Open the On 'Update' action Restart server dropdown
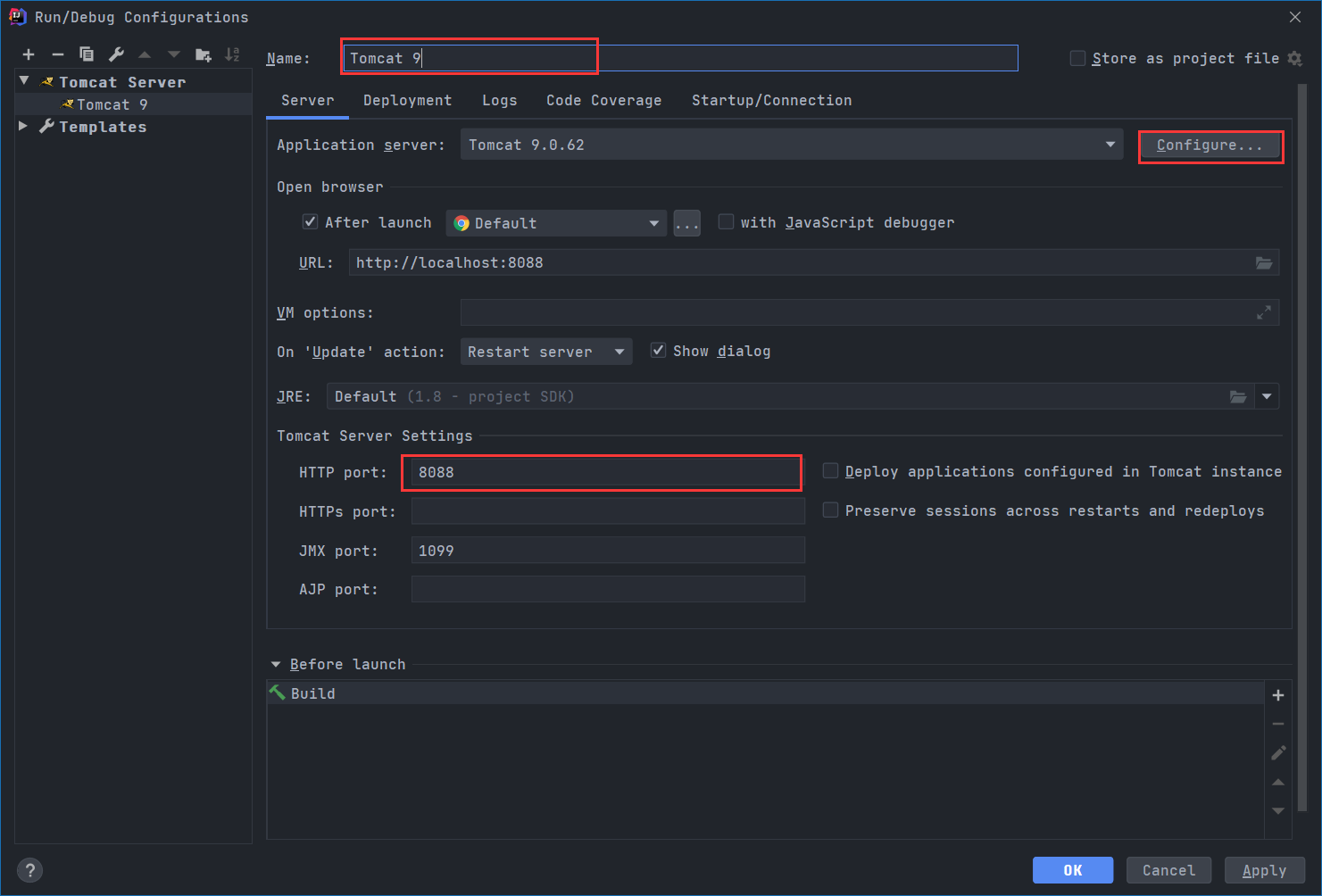 pos(546,352)
